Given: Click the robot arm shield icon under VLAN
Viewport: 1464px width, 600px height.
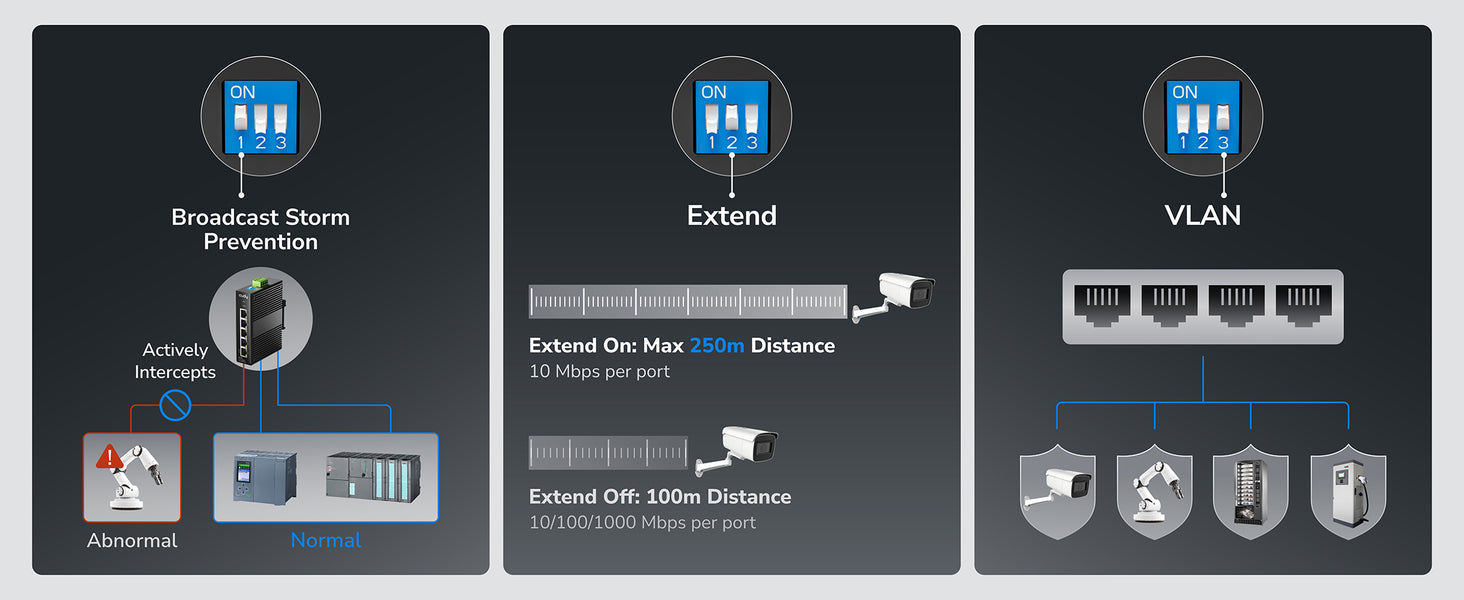Looking at the screenshot, I should pos(1154,493).
